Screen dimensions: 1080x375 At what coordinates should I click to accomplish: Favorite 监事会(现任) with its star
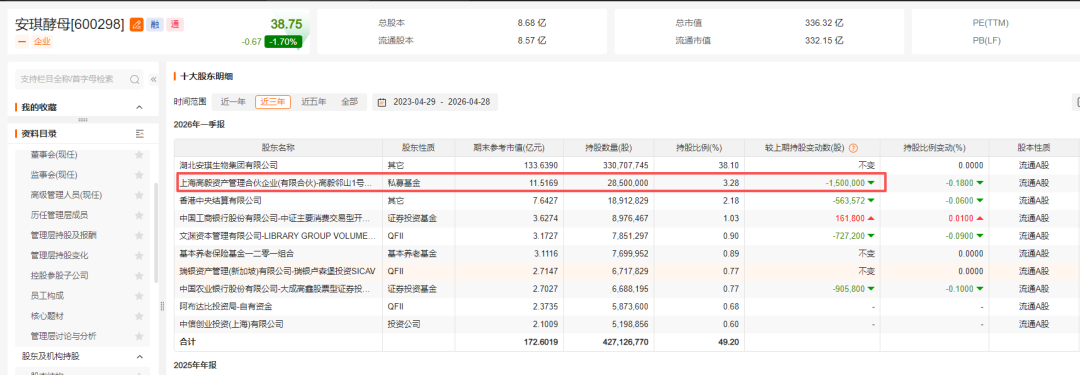[x=139, y=175]
